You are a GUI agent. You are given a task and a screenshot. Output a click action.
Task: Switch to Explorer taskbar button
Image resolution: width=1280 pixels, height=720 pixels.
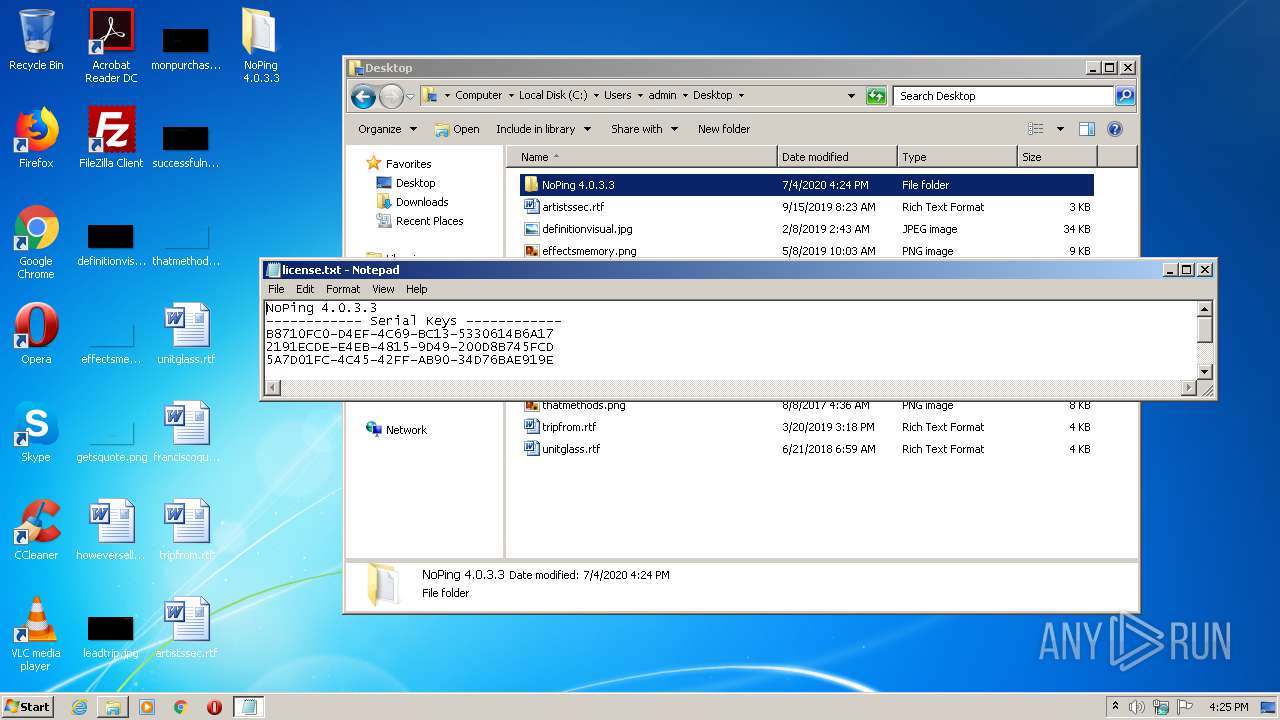[113, 707]
